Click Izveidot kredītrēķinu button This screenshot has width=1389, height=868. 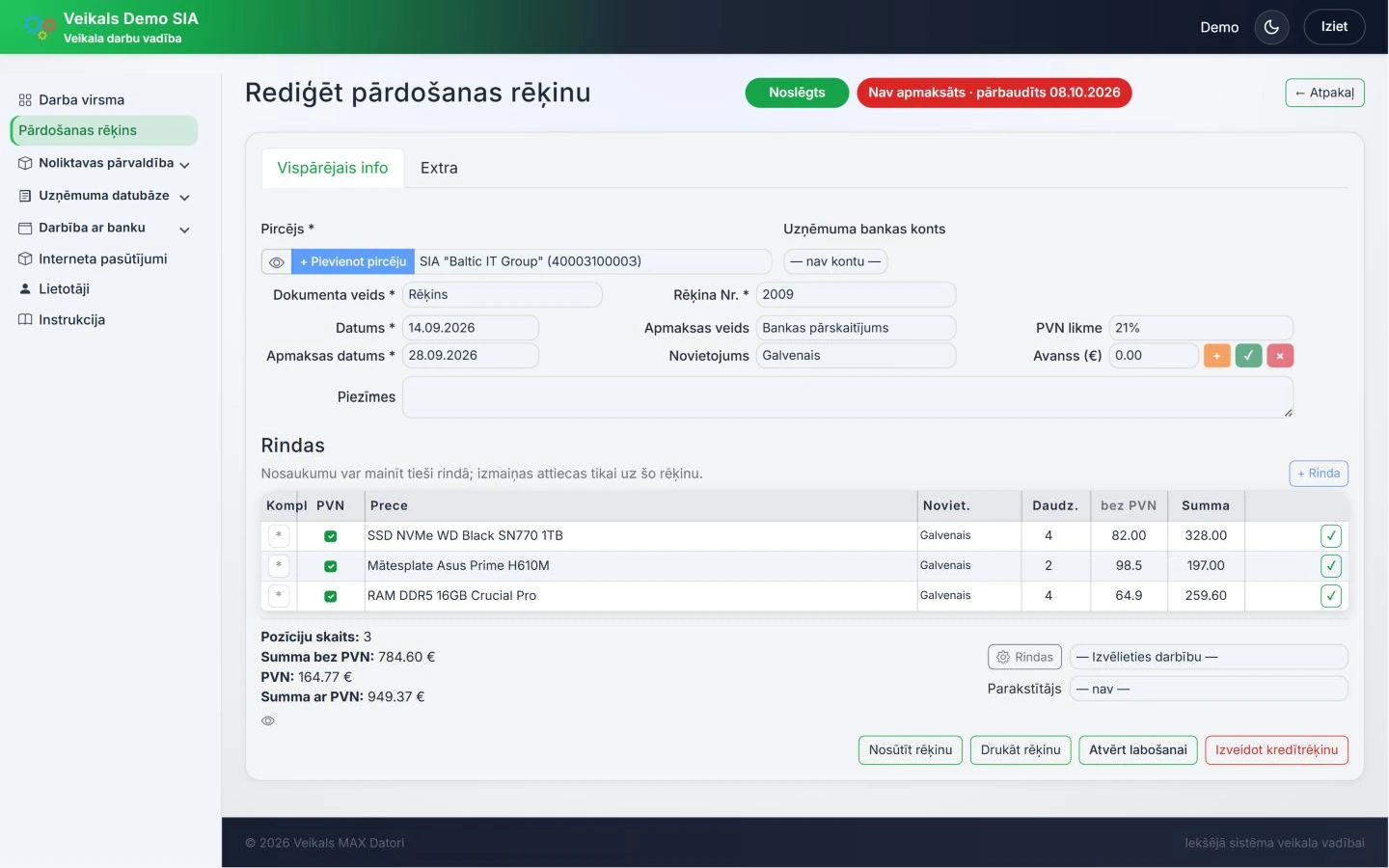coord(1277,750)
